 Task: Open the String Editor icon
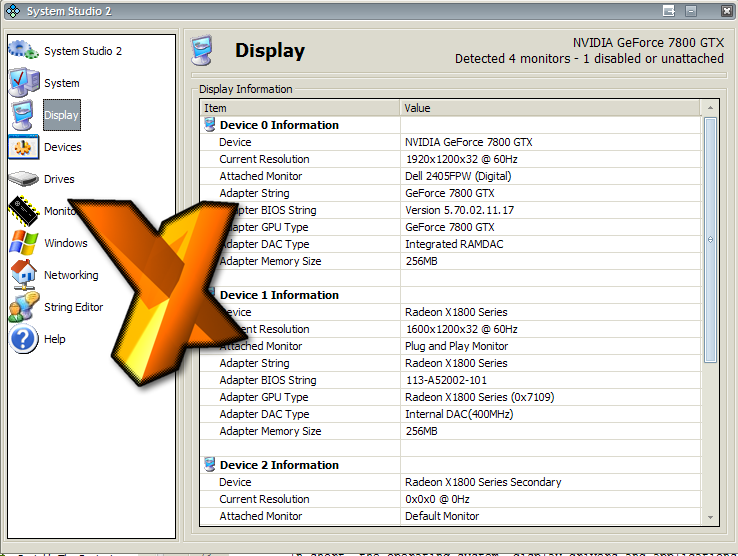(x=24, y=307)
